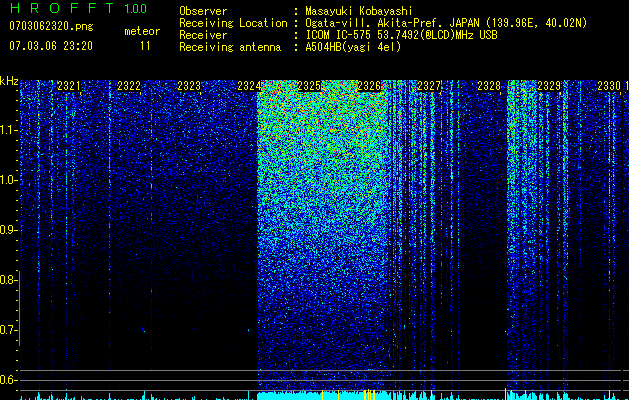The width and height of the screenshot is (629, 400).
Task: Click the 2330 time marker
Action: 609,86
